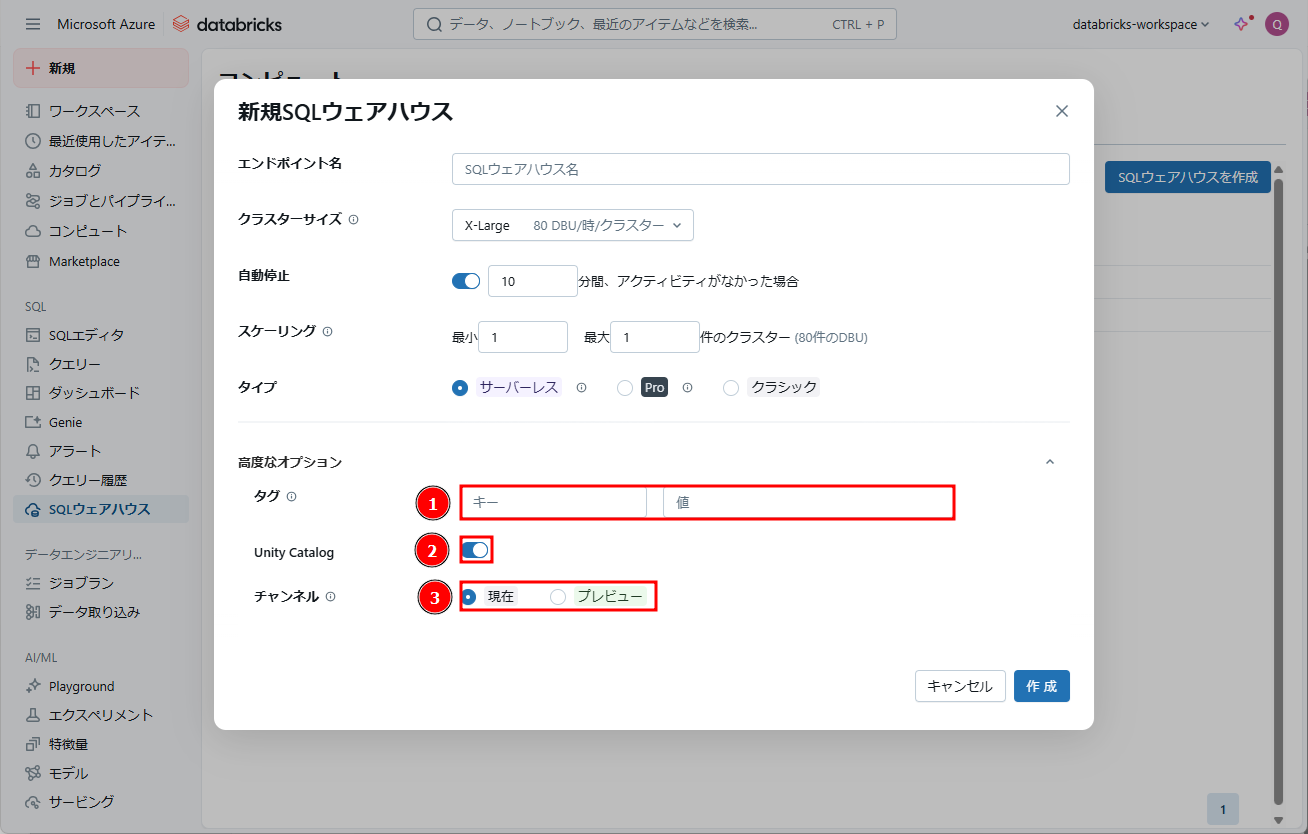The image size is (1308, 834).
Task: Toggle the auto stop switch
Action: tap(466, 281)
